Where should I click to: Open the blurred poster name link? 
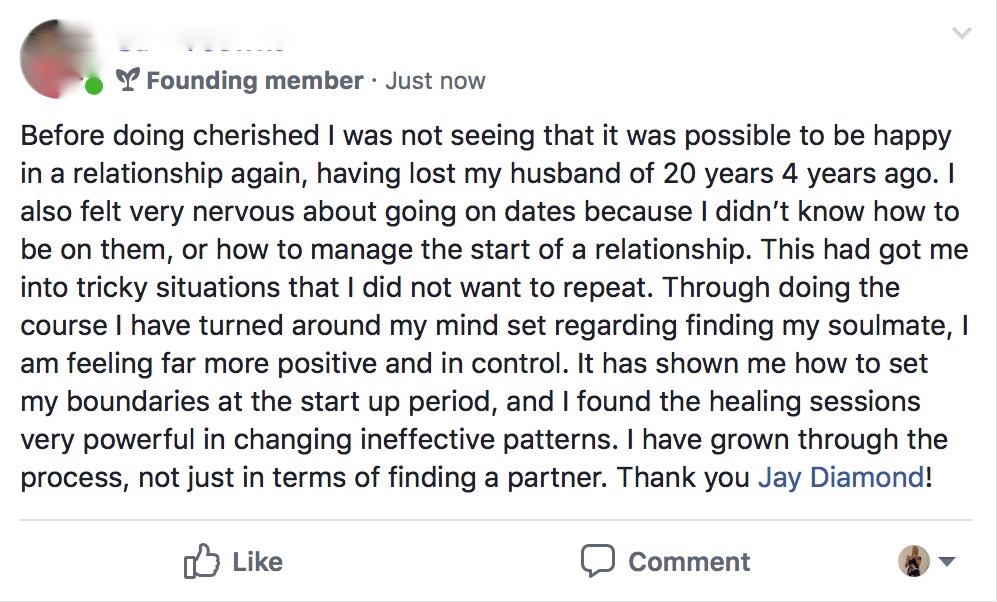pos(200,43)
